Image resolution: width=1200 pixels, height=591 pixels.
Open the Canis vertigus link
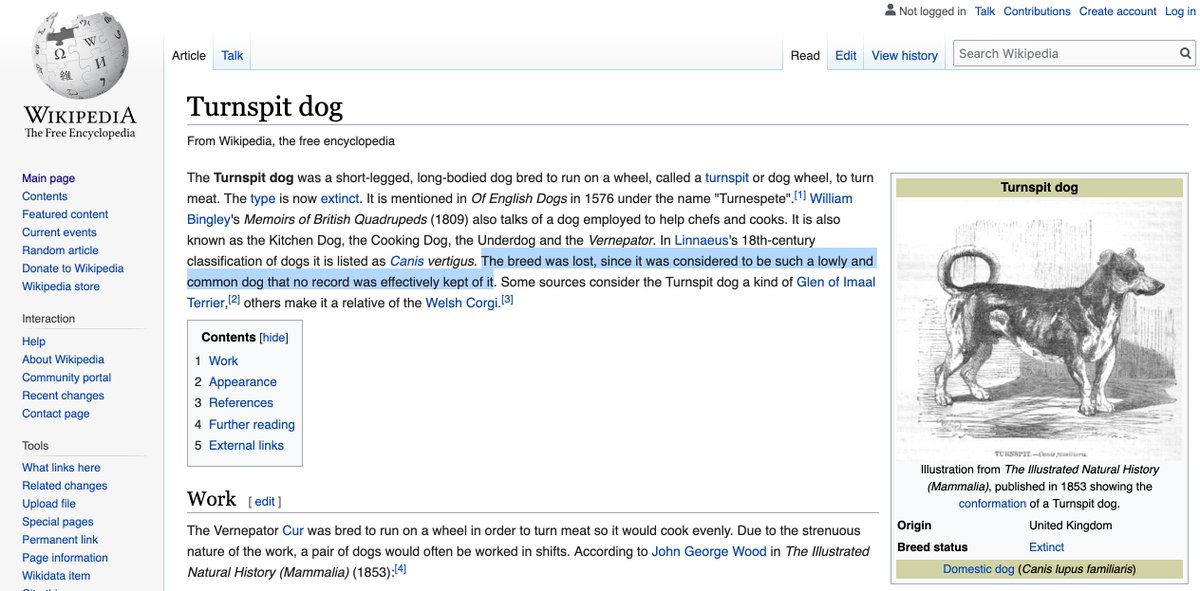pyautogui.click(x=432, y=261)
